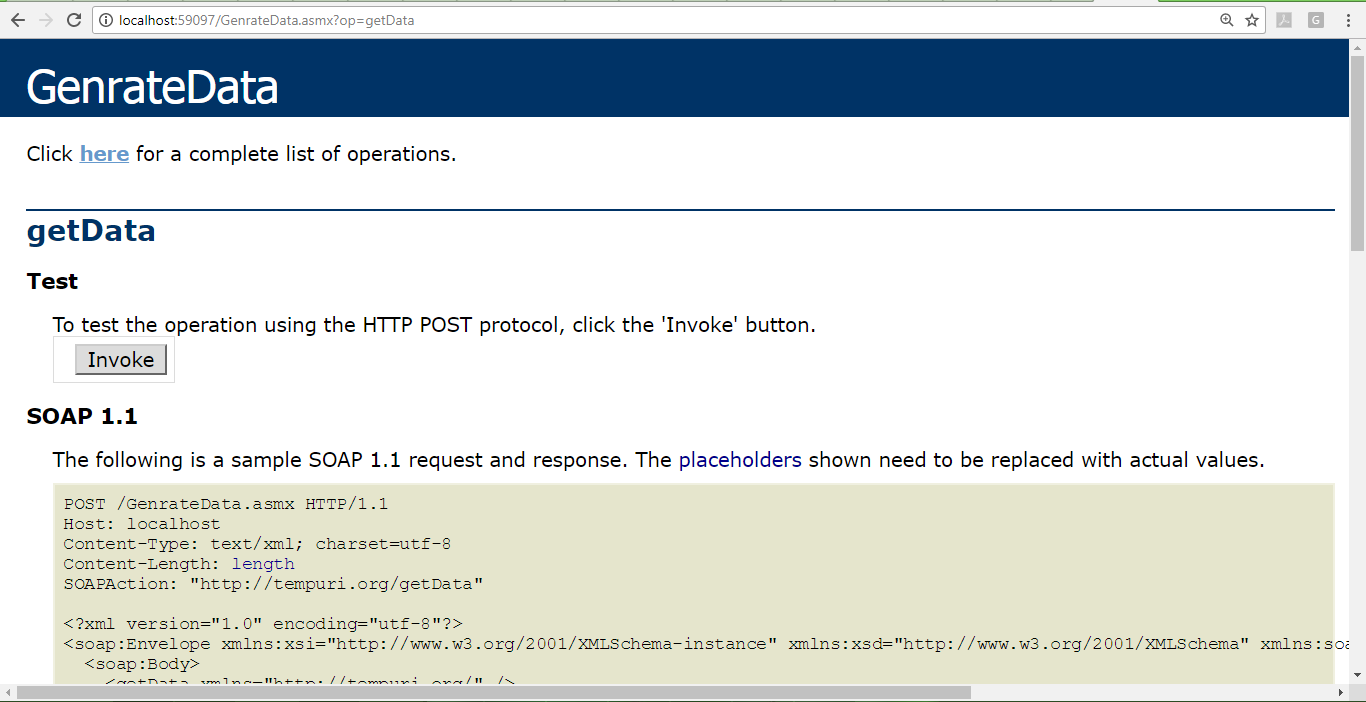Open the Chrome customize menu

[x=1347, y=19]
